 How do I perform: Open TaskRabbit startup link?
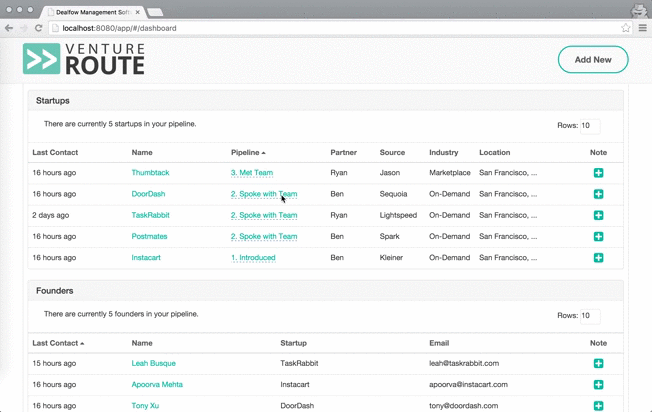(150, 215)
